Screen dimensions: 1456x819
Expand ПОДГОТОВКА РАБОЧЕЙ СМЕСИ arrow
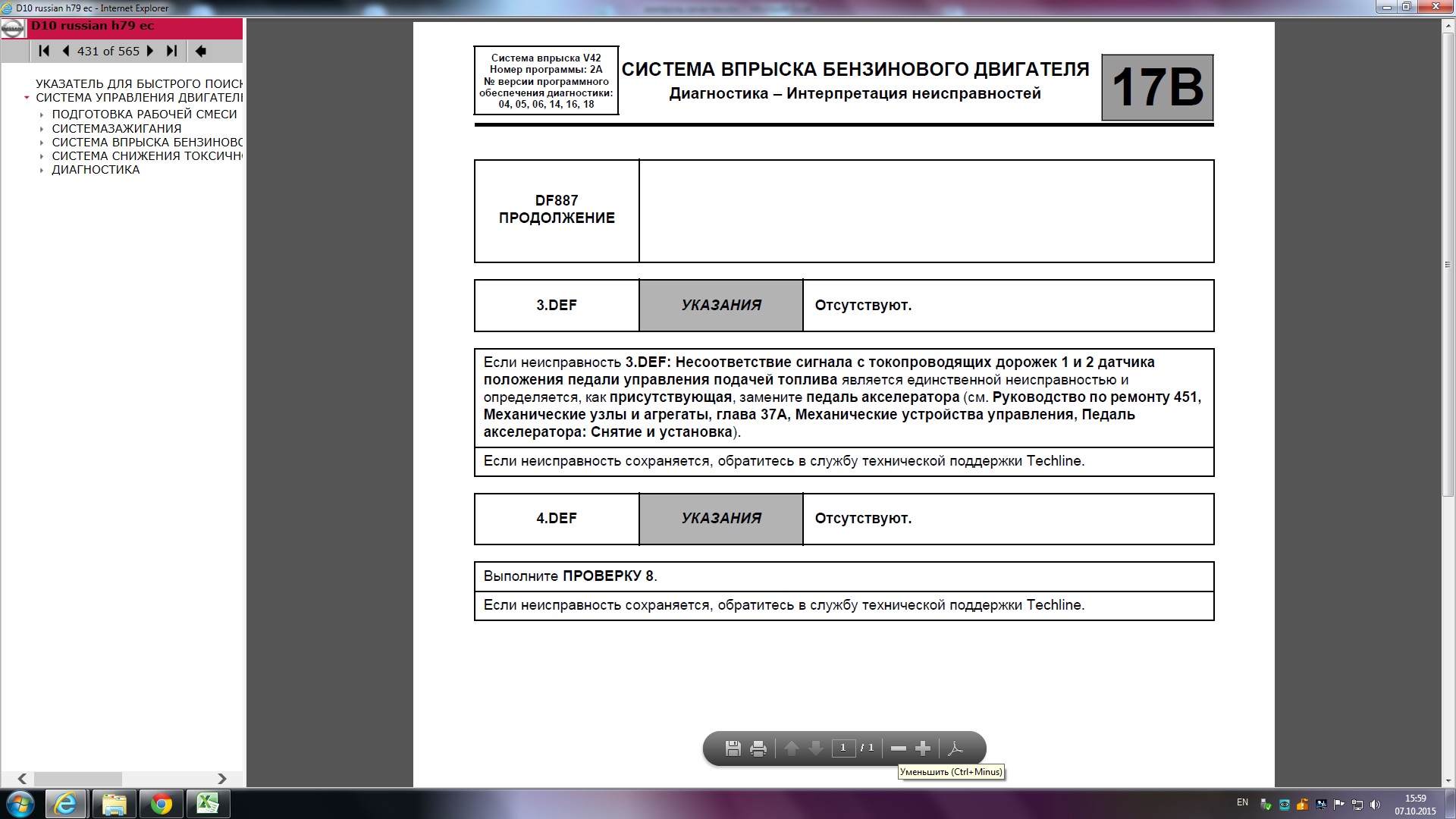tap(42, 115)
